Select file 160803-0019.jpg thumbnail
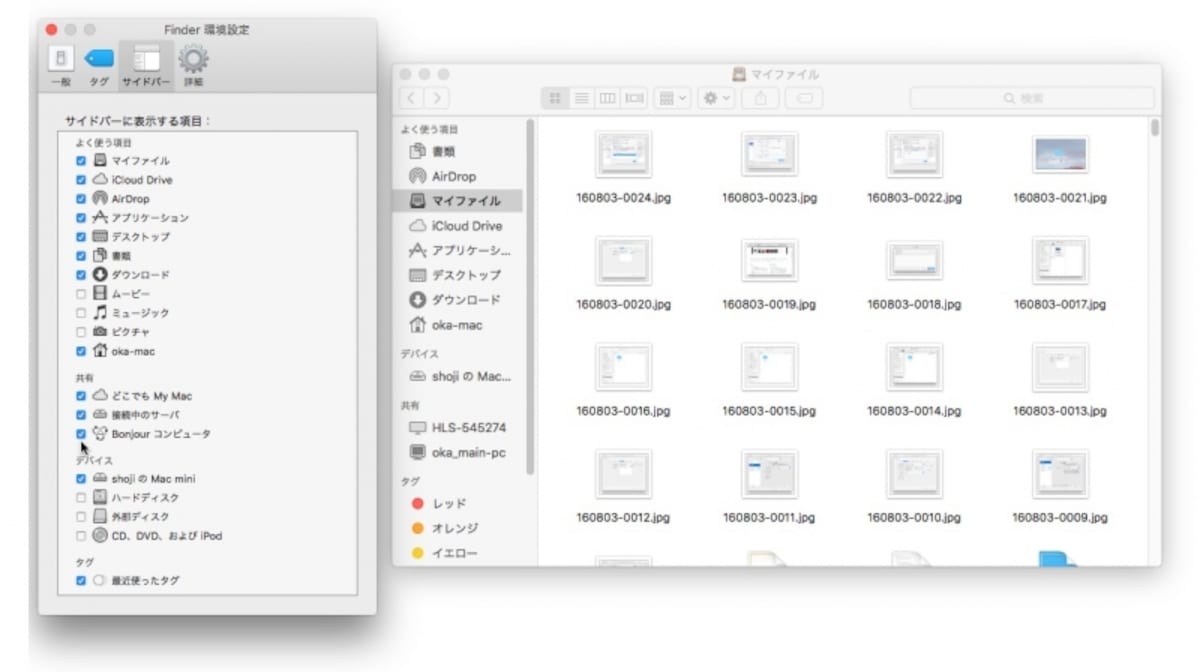The width and height of the screenshot is (1200, 672). tap(769, 261)
